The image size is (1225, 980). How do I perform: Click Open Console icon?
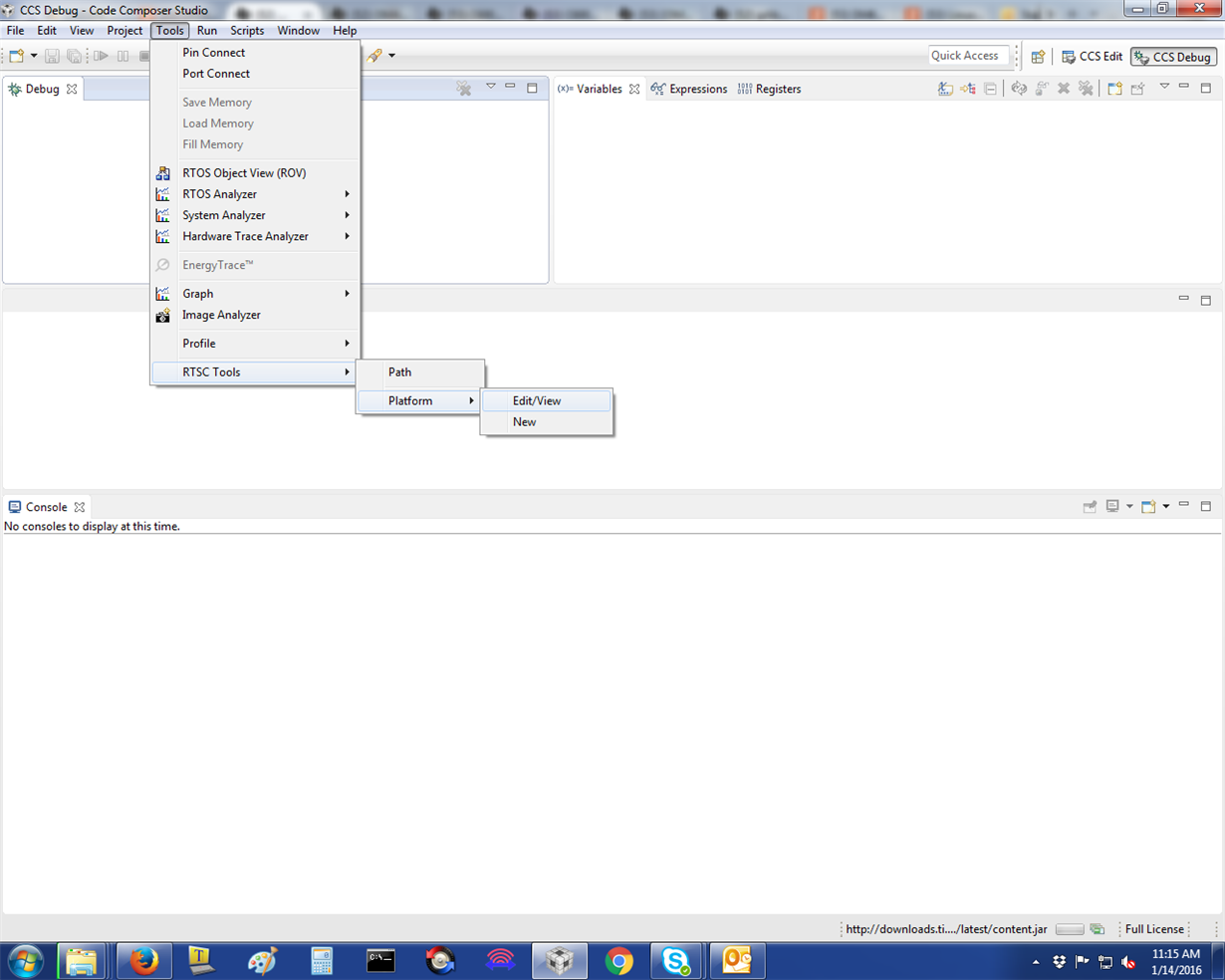coord(1148,507)
